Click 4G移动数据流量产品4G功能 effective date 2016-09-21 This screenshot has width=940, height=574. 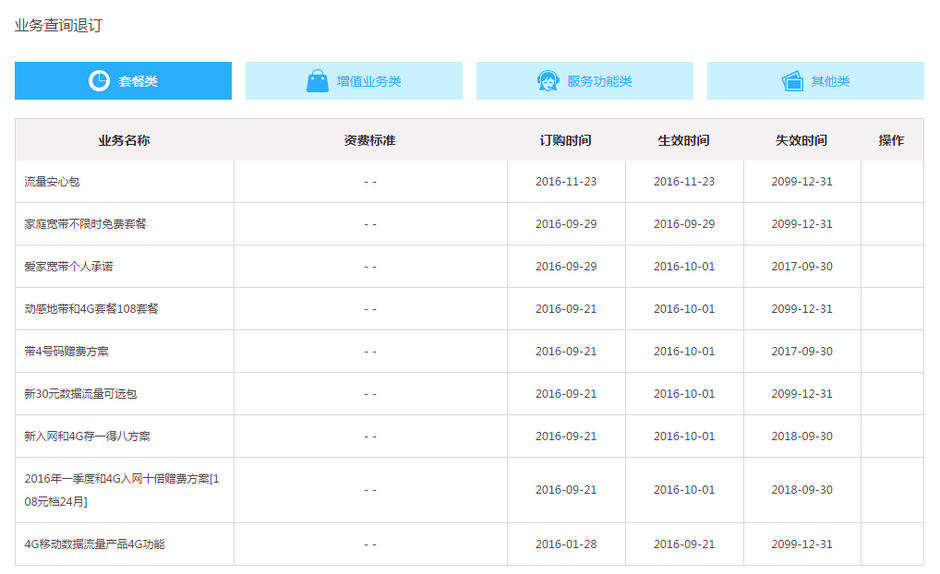pyautogui.click(x=684, y=544)
